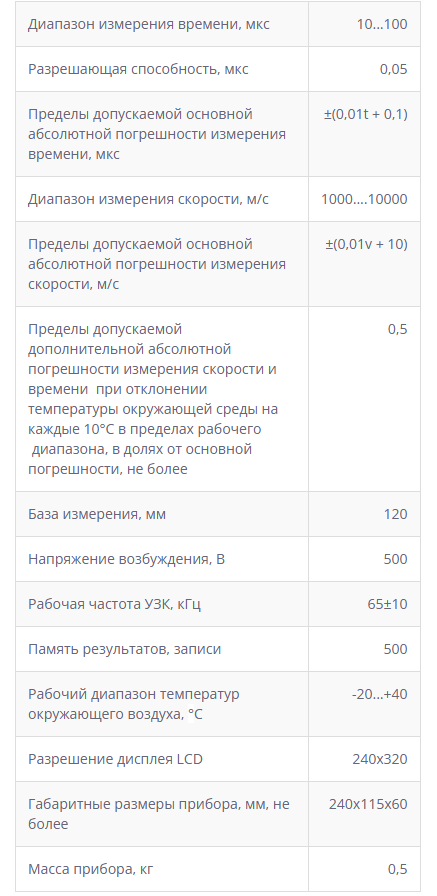Select 'Масса прибора, кг' row label
This screenshot has height=896, width=437.
tap(90, 870)
